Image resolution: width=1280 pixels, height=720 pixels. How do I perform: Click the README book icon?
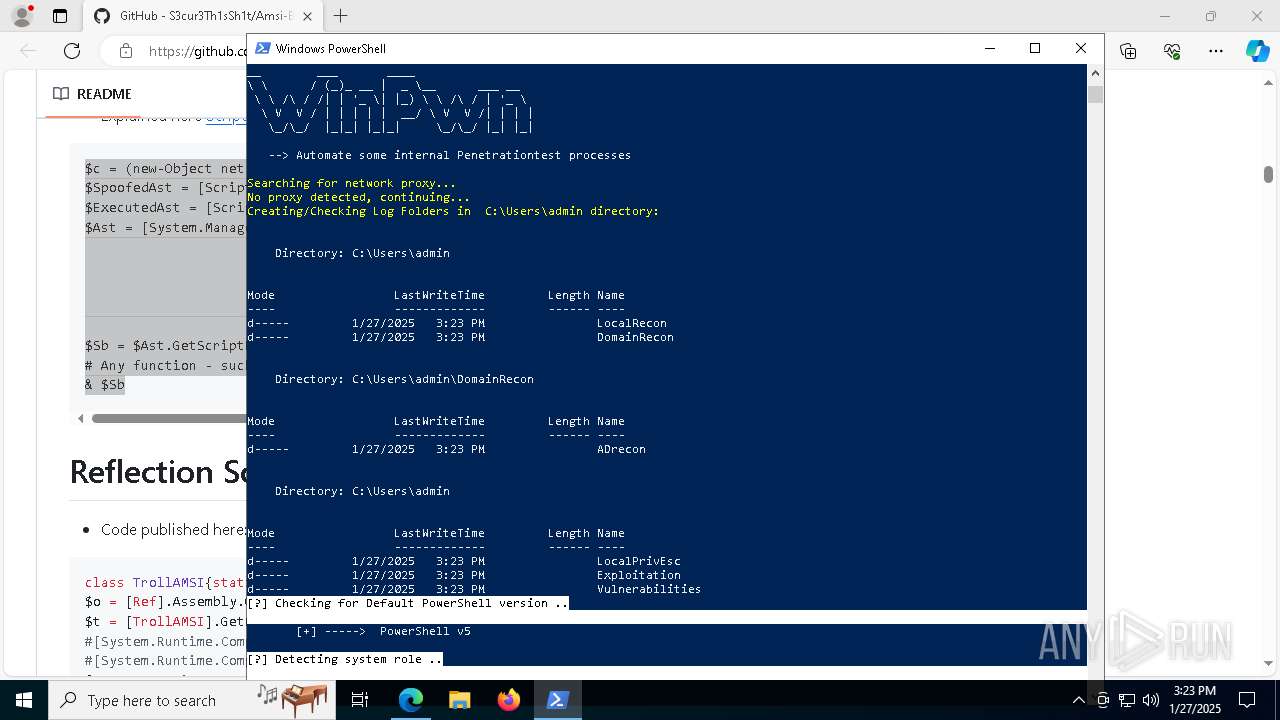coord(61,94)
